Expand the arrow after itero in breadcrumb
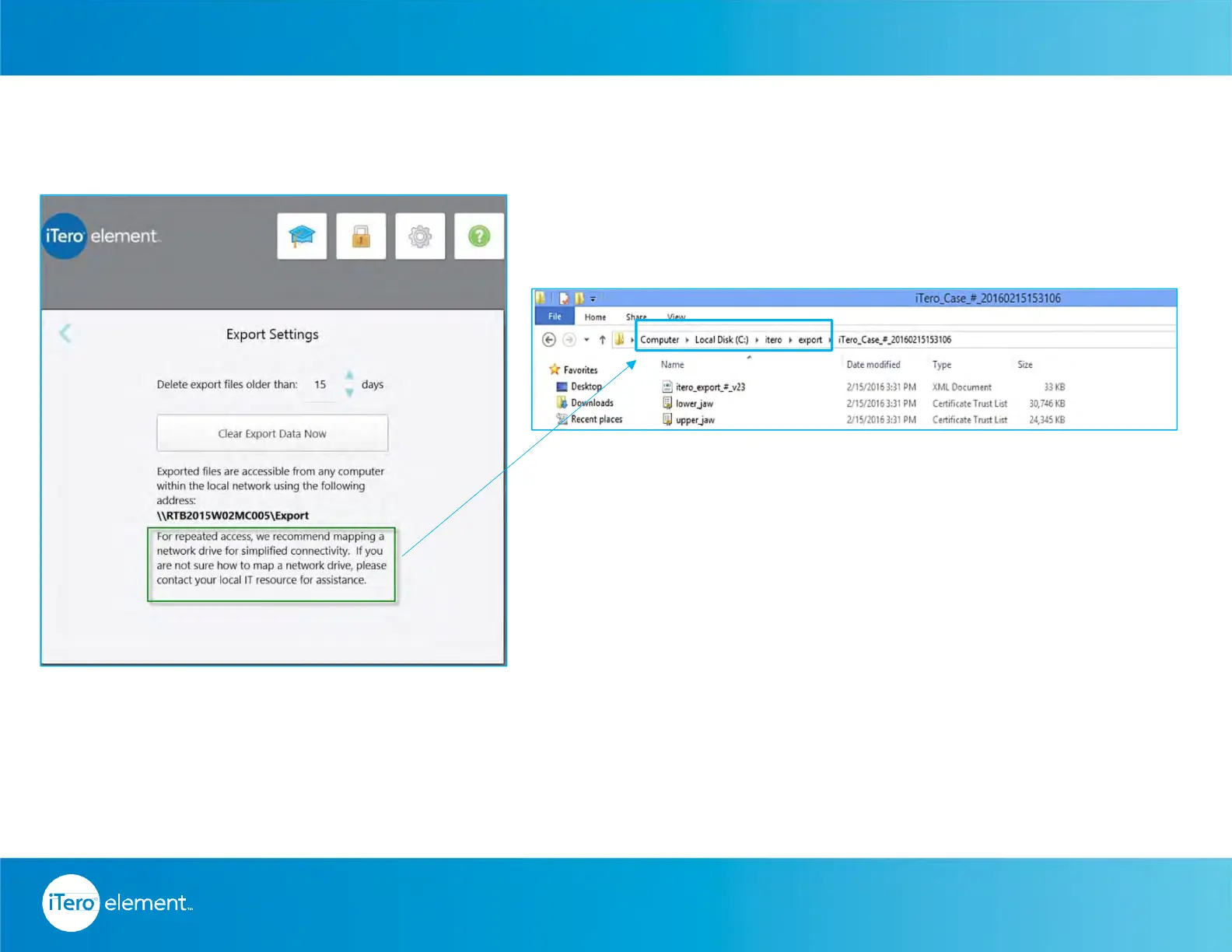The width and height of the screenshot is (1232, 952). click(x=790, y=340)
